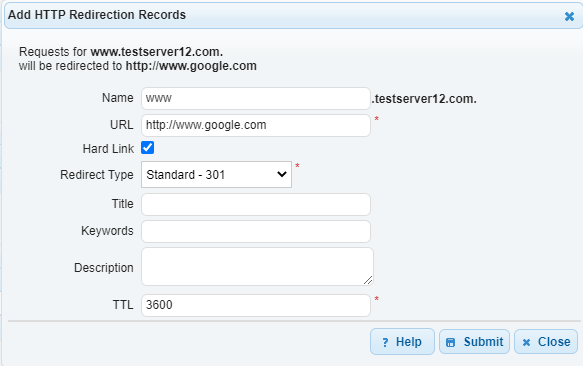
Task: Select the TTL field showing 3600
Action: point(256,305)
